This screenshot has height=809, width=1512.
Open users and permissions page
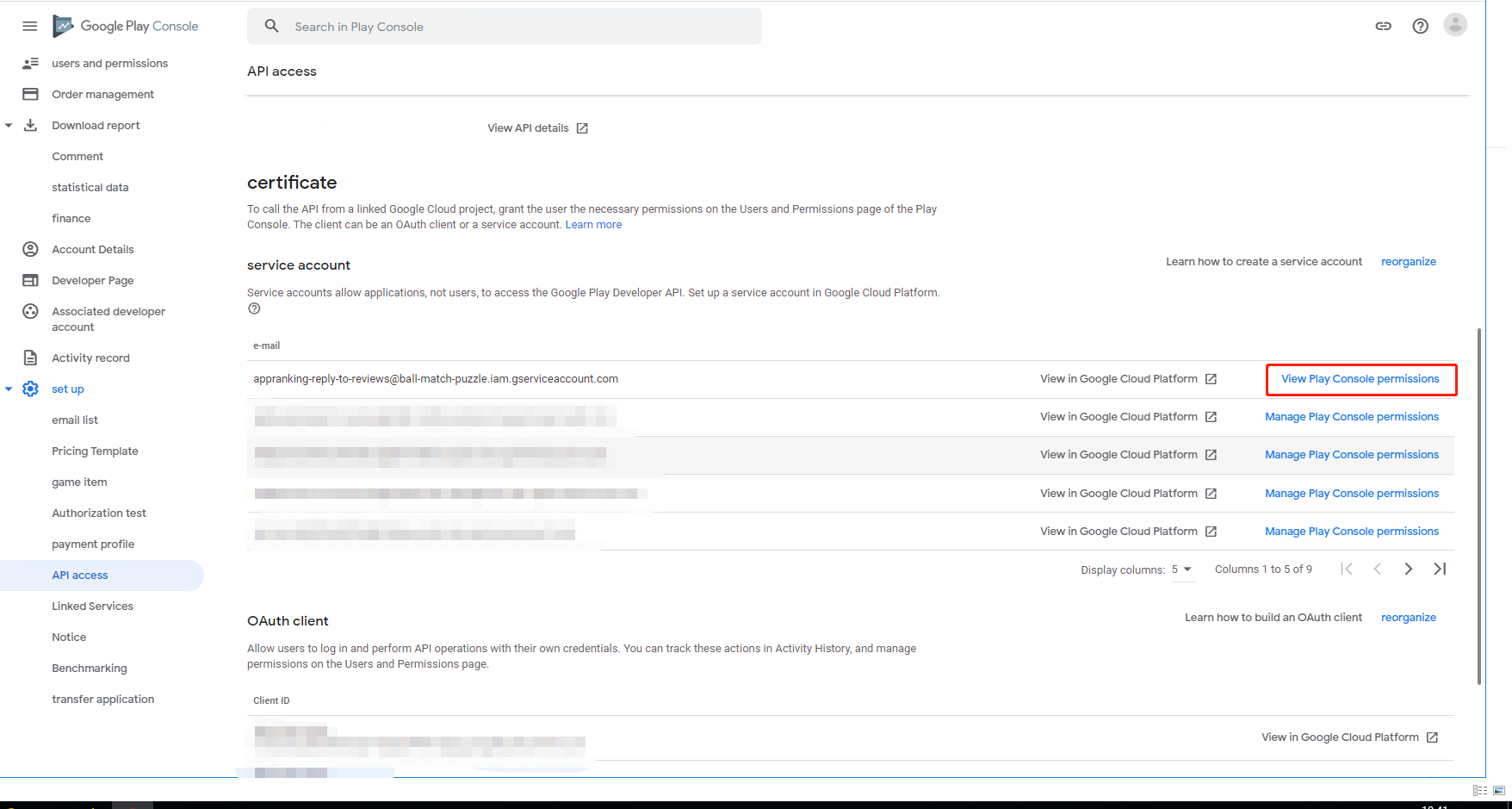coord(109,63)
